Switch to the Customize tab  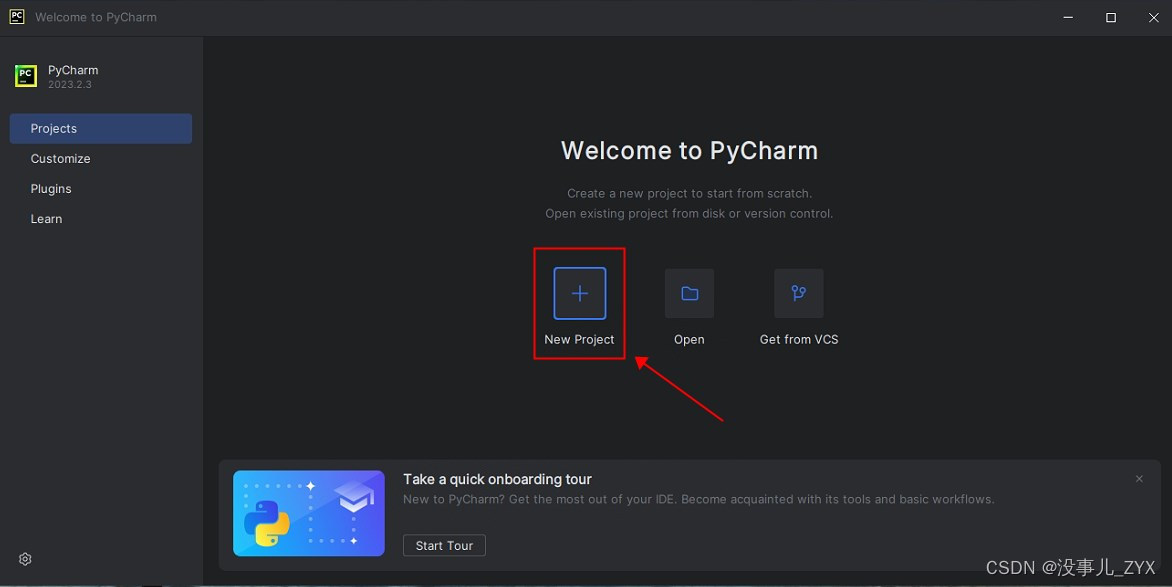[101, 159]
